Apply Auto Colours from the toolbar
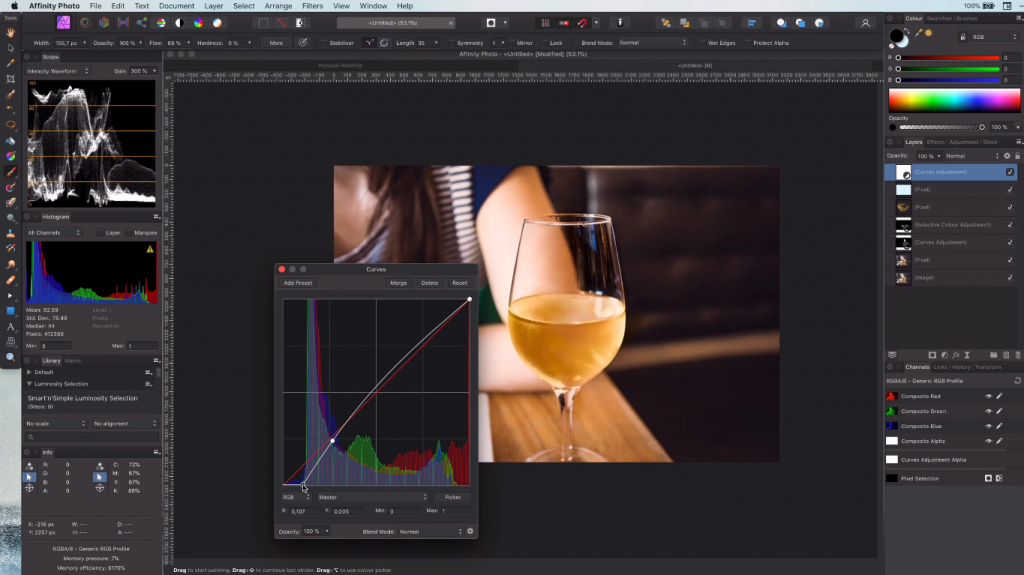This screenshot has height=575, width=1024. [199, 23]
